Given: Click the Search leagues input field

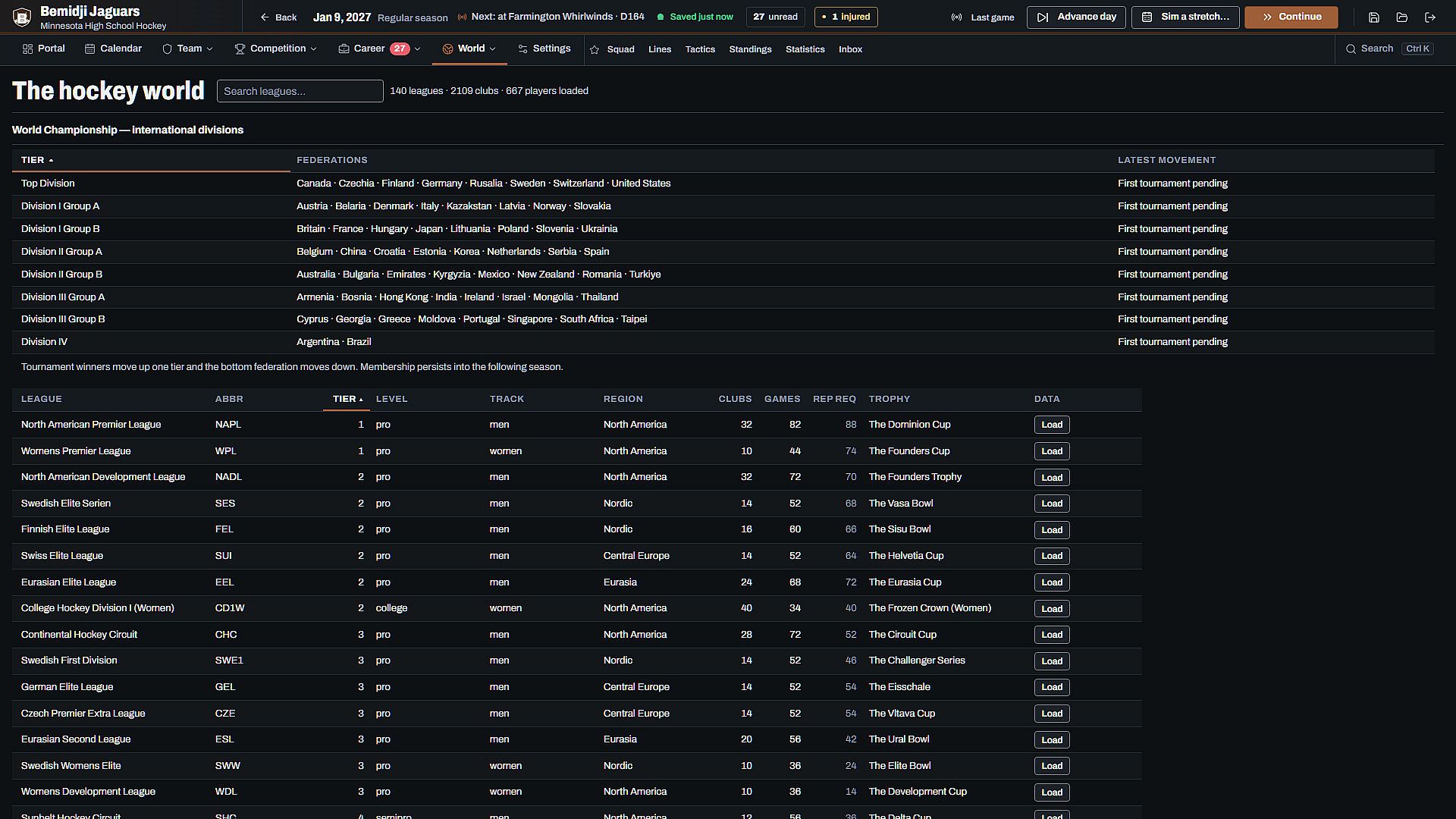Looking at the screenshot, I should 300,91.
